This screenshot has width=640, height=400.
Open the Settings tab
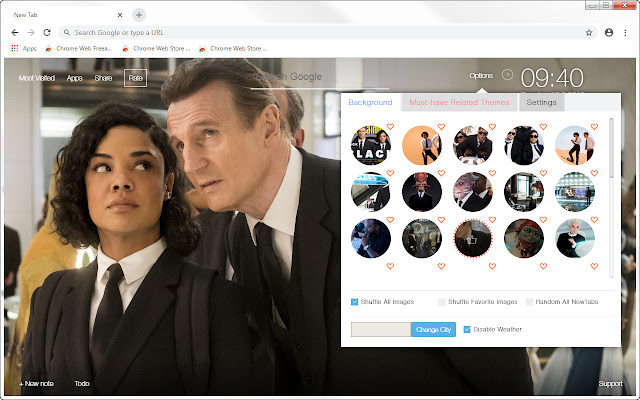click(x=541, y=102)
